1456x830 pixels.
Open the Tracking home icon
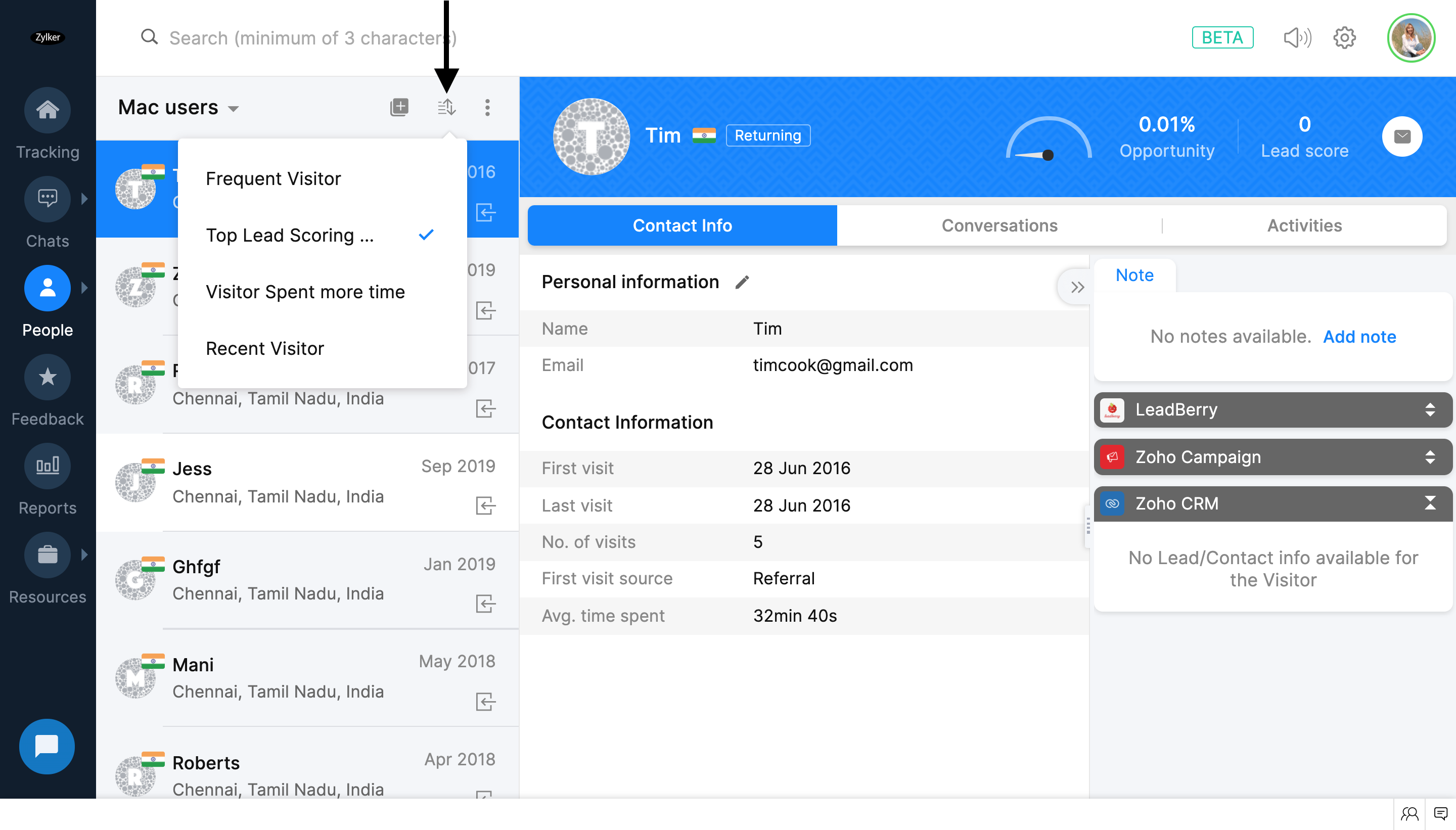pyautogui.click(x=48, y=110)
